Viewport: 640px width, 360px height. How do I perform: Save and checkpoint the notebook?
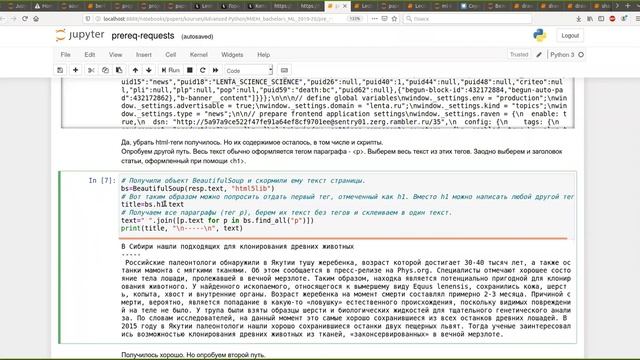pos(60,70)
